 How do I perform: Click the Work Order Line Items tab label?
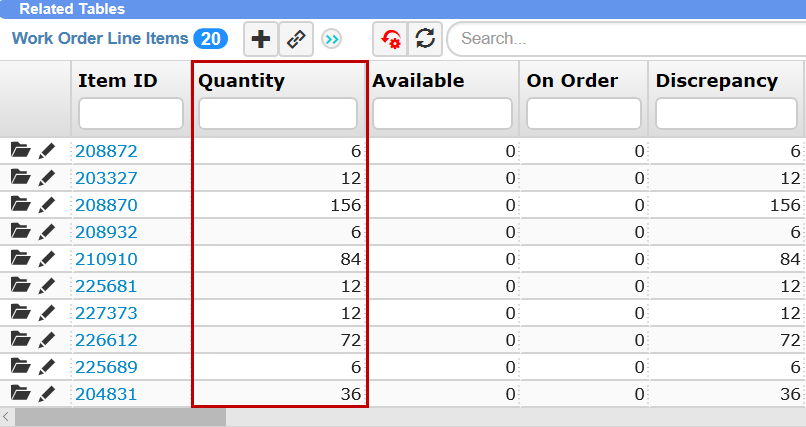[x=100, y=39]
